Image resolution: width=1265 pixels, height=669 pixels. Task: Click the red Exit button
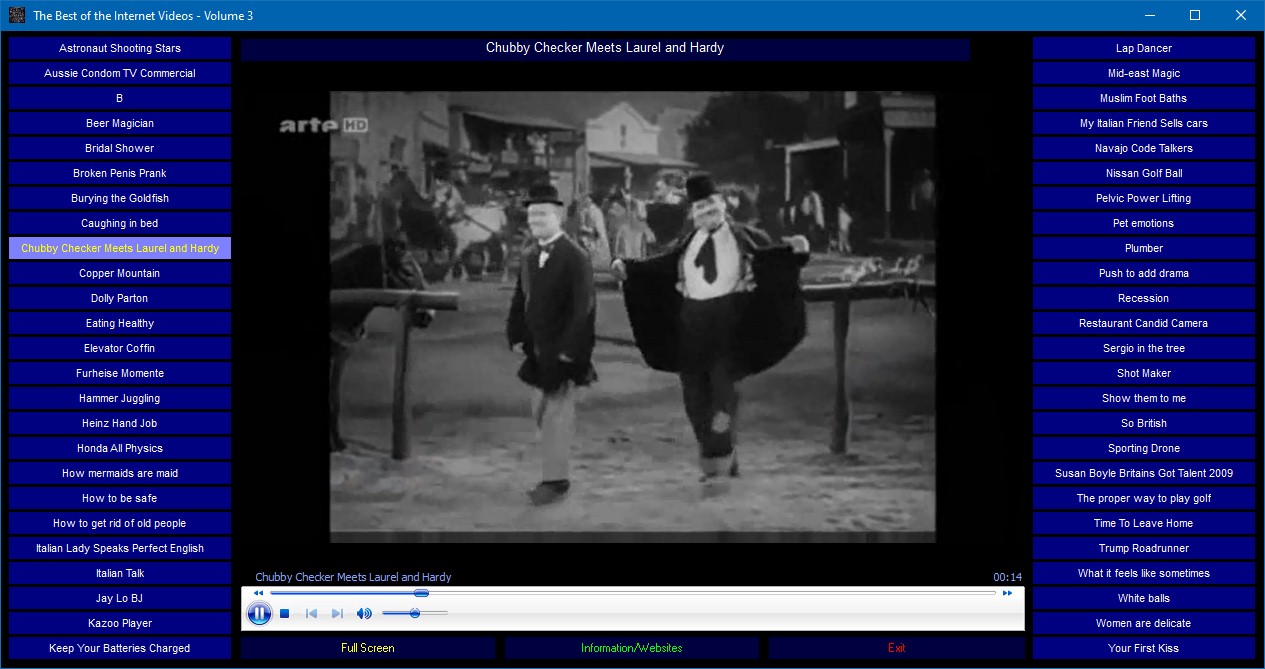tap(896, 648)
